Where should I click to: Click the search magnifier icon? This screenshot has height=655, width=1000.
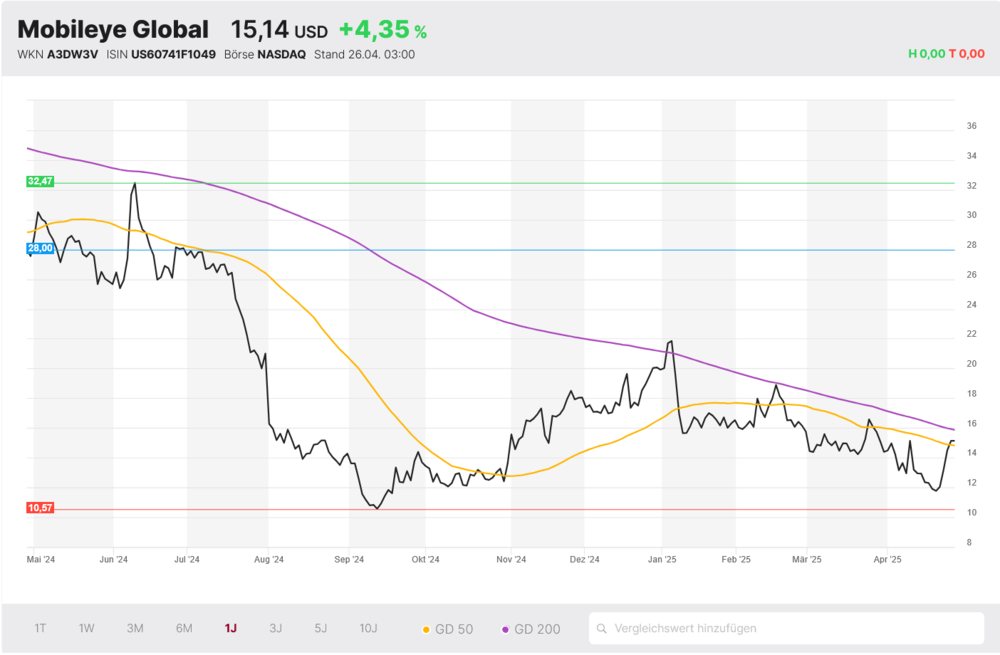click(x=601, y=629)
